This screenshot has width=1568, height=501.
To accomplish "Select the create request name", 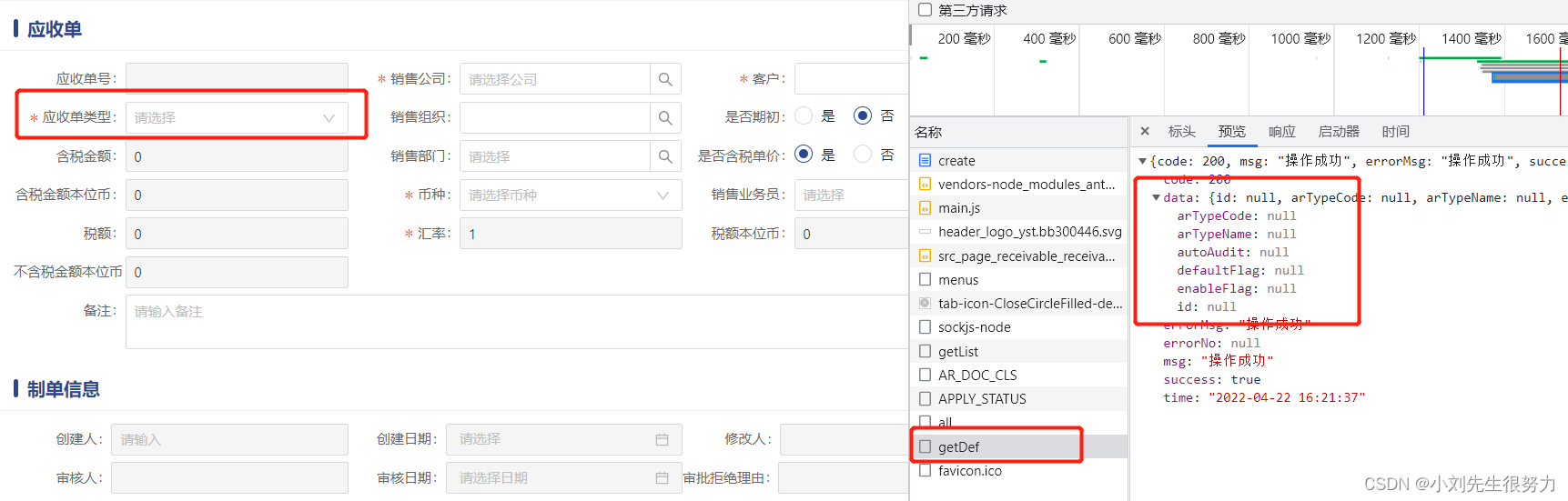I will point(956,160).
